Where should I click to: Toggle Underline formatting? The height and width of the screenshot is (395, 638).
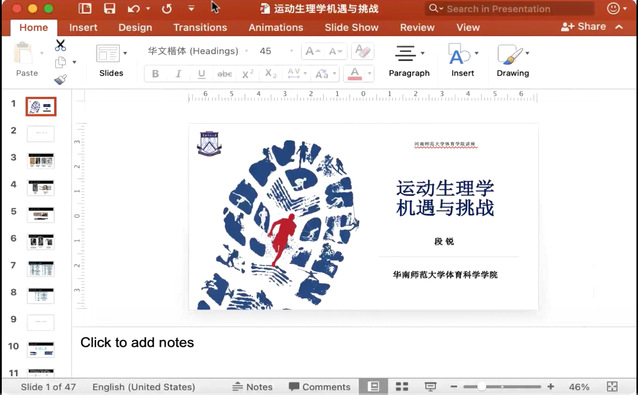pyautogui.click(x=201, y=74)
